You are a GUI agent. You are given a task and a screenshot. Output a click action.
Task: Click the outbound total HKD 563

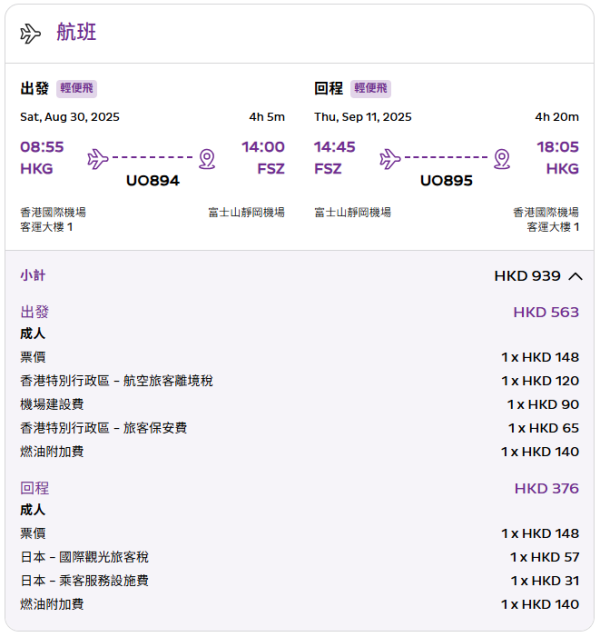coord(546,312)
